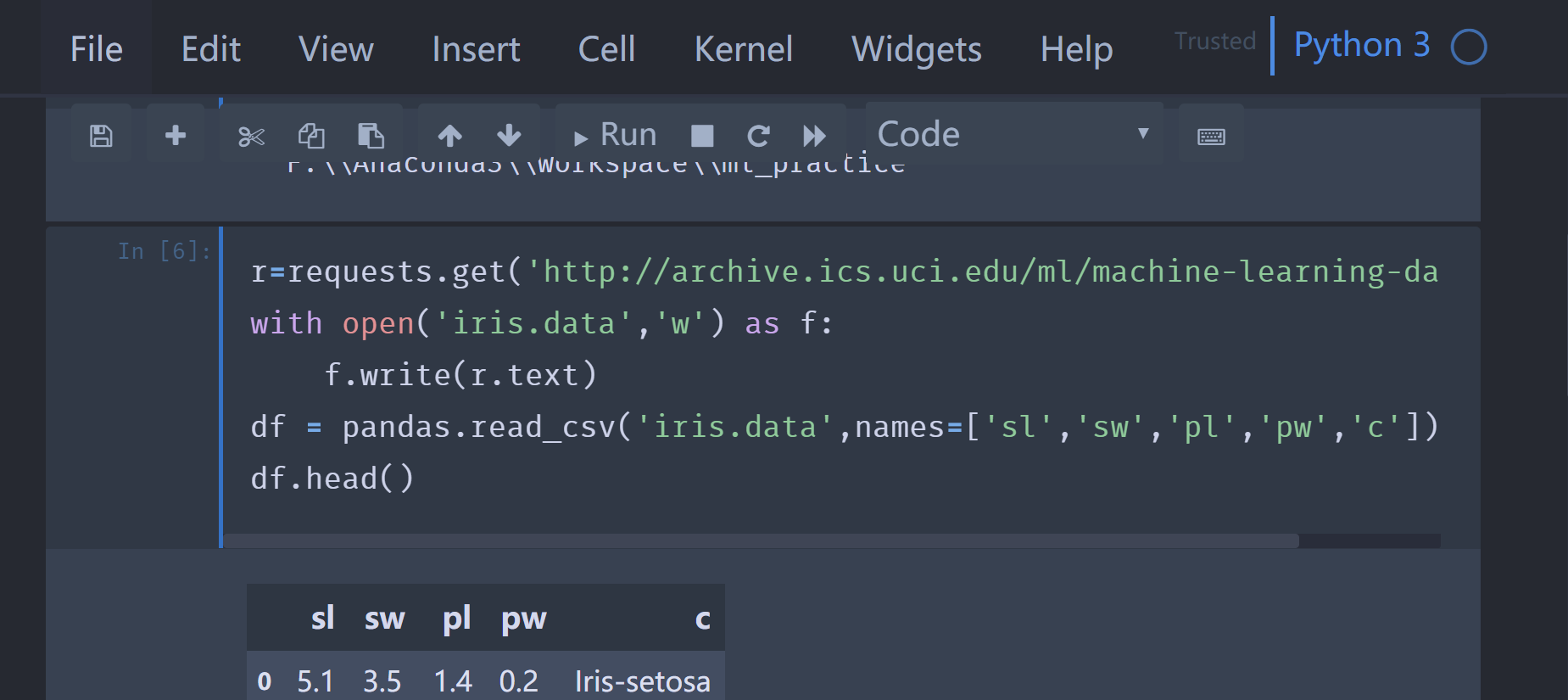Open the File menu
The width and height of the screenshot is (1568, 700).
click(x=97, y=48)
